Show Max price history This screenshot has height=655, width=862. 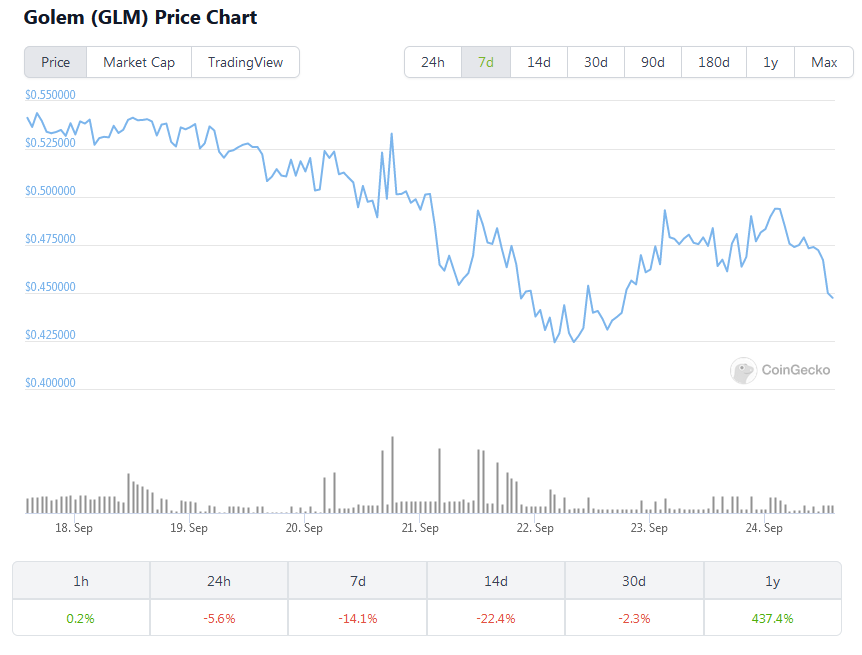tap(824, 62)
